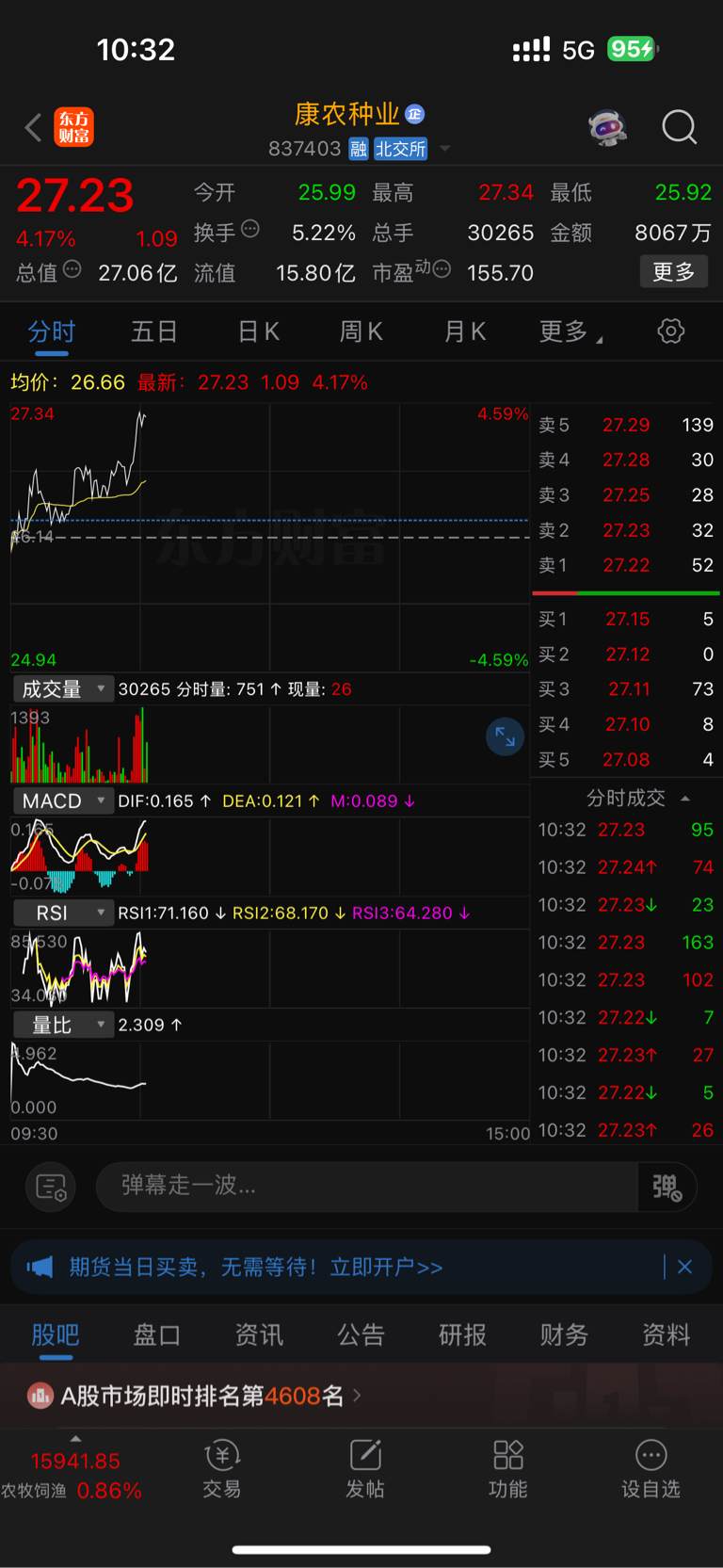Viewport: 723px width, 1568px height.
Task: Open info icon beside 换手
Action: tap(250, 229)
